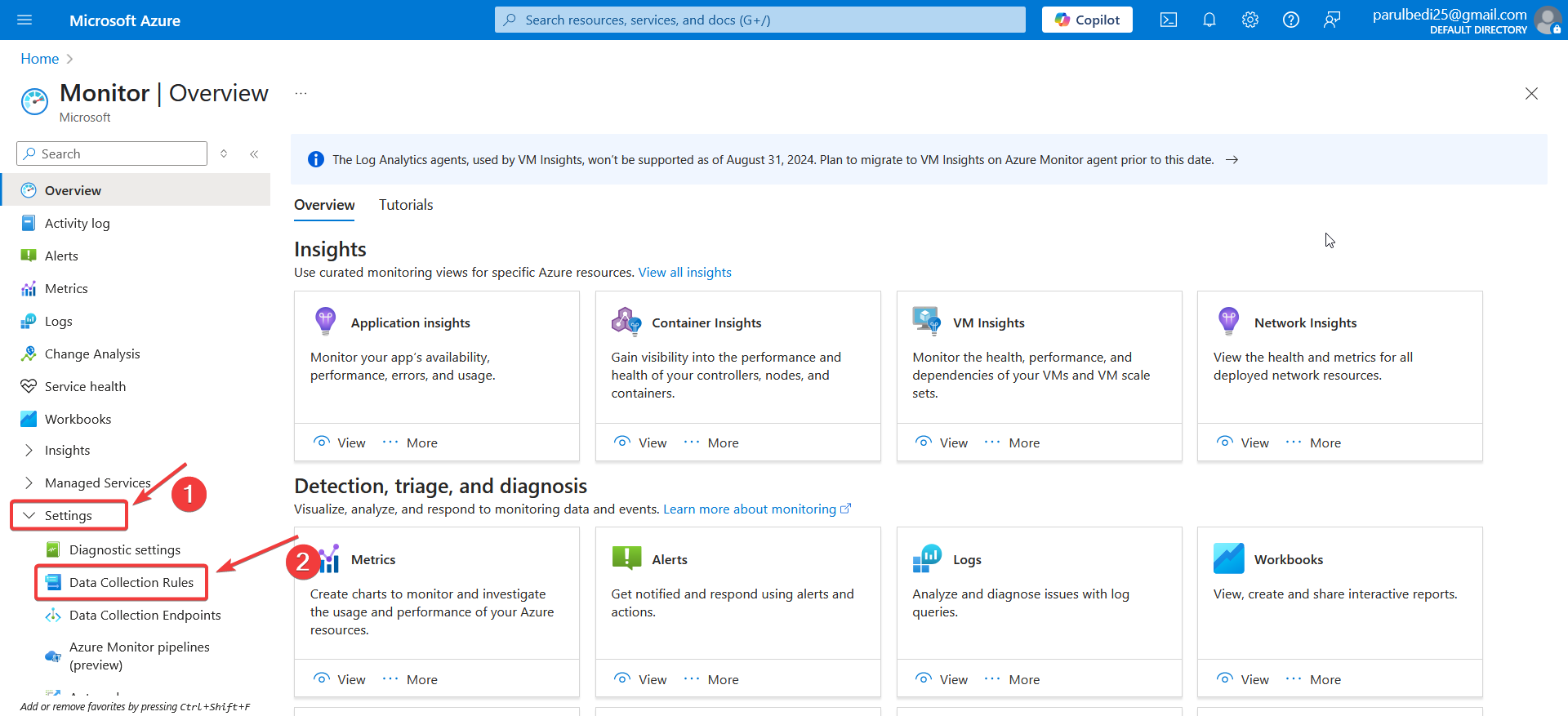1568x716 pixels.
Task: Click the Workbooks card icon
Action: [1229, 558]
